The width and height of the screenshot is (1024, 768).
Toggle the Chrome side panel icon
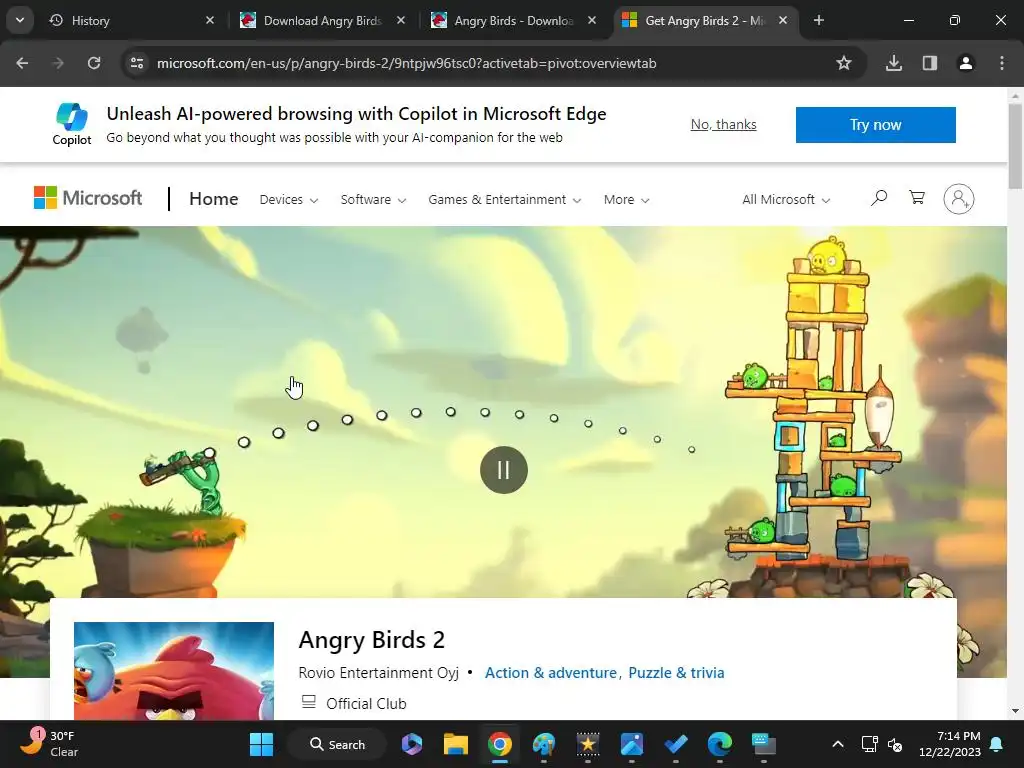(930, 63)
